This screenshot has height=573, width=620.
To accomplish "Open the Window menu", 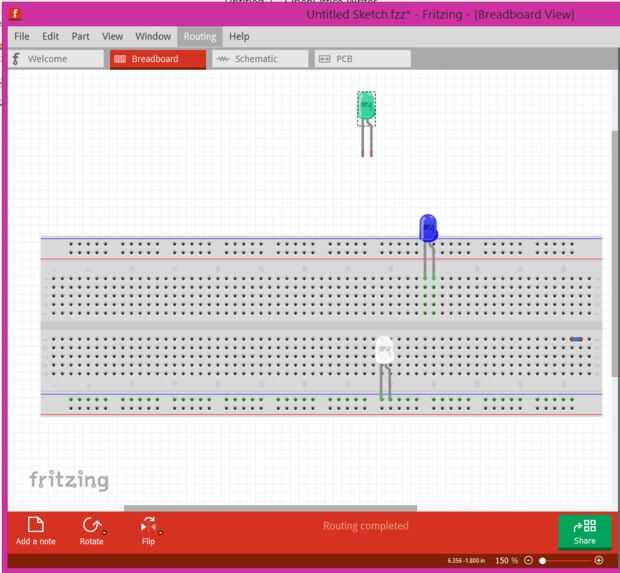I will pos(153,36).
